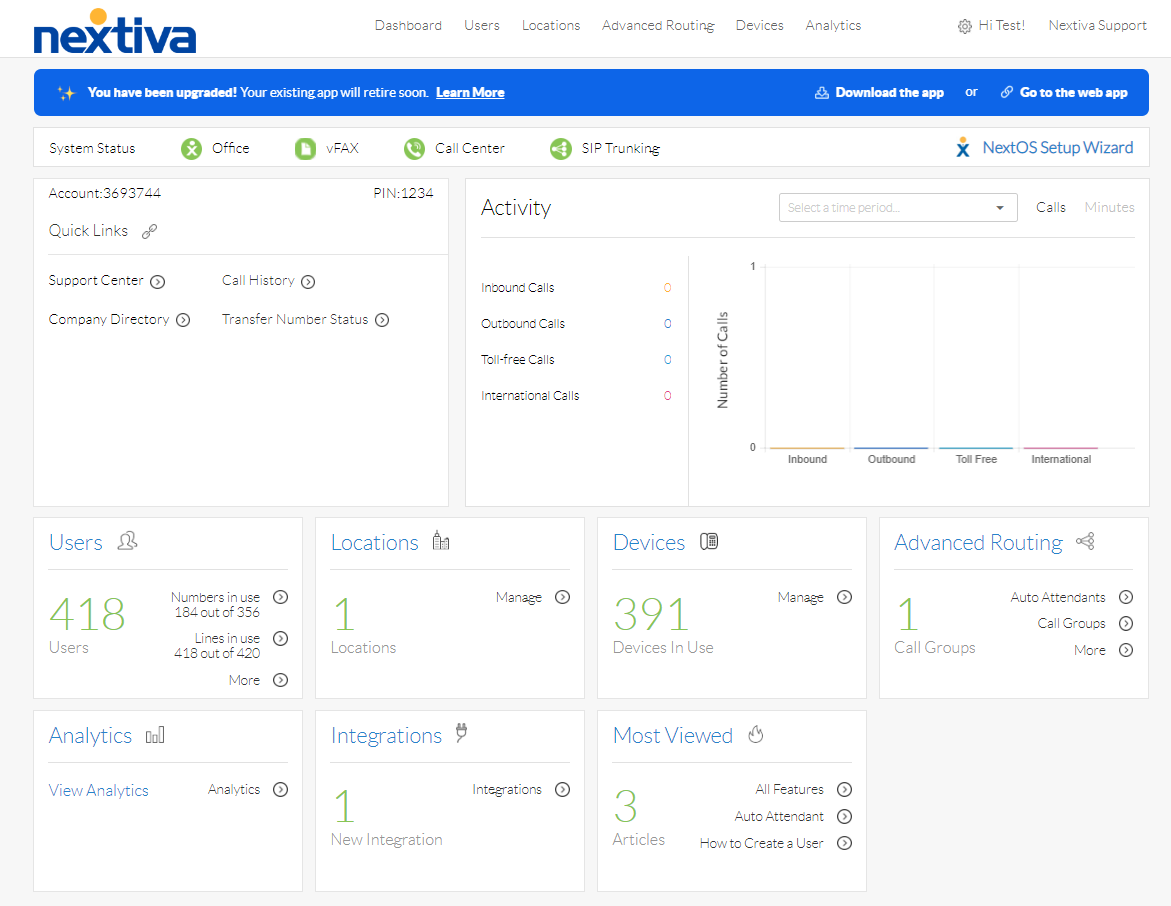The image size is (1171, 906).
Task: Click the Inbound Calls count value
Action: click(667, 288)
